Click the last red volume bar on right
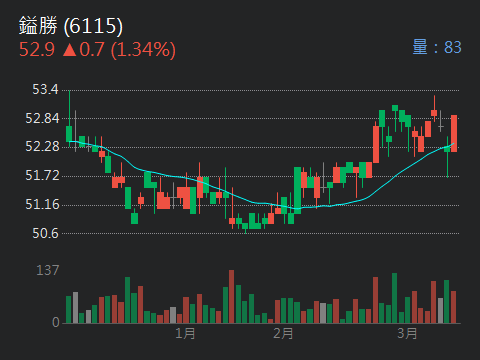 454,307
